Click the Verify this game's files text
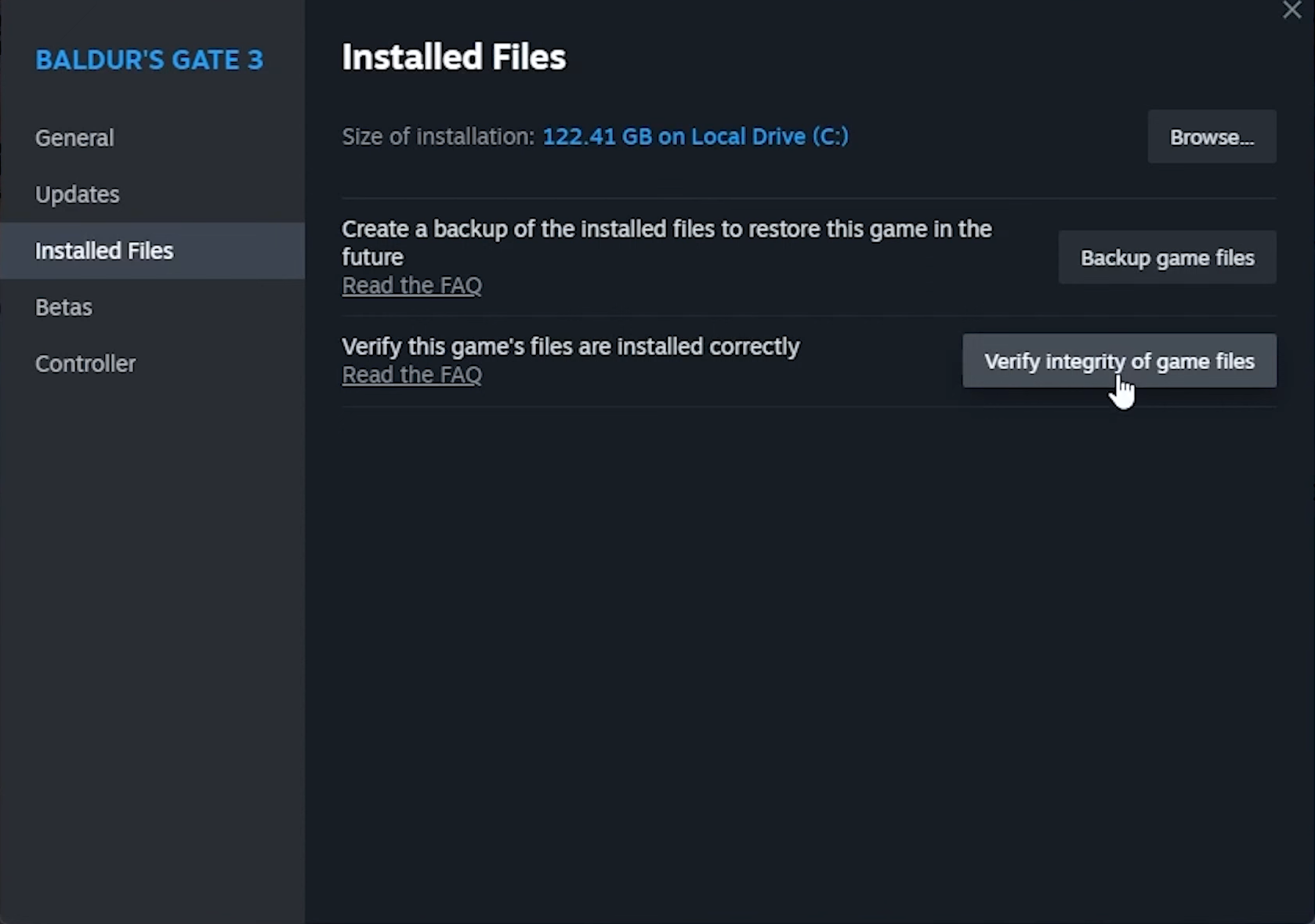This screenshot has width=1315, height=924. tap(571, 346)
